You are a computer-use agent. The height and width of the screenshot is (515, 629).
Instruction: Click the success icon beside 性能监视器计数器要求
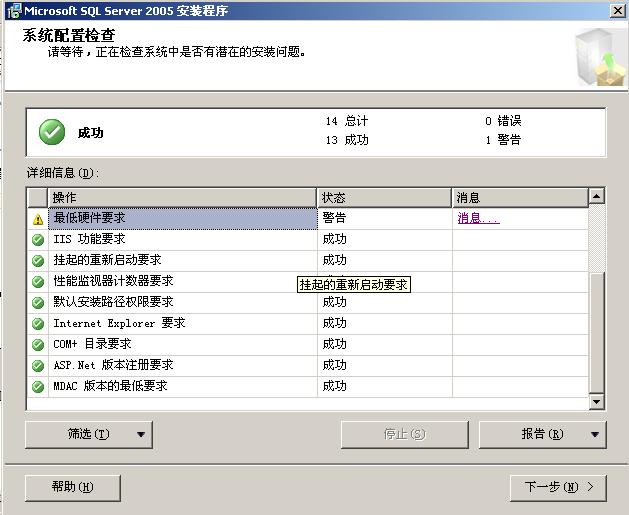pyautogui.click(x=38, y=282)
